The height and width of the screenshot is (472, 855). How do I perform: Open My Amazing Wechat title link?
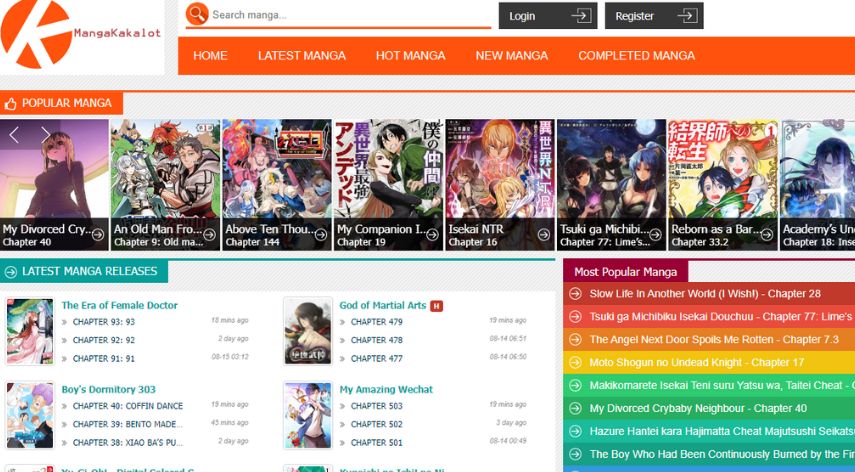coord(386,390)
